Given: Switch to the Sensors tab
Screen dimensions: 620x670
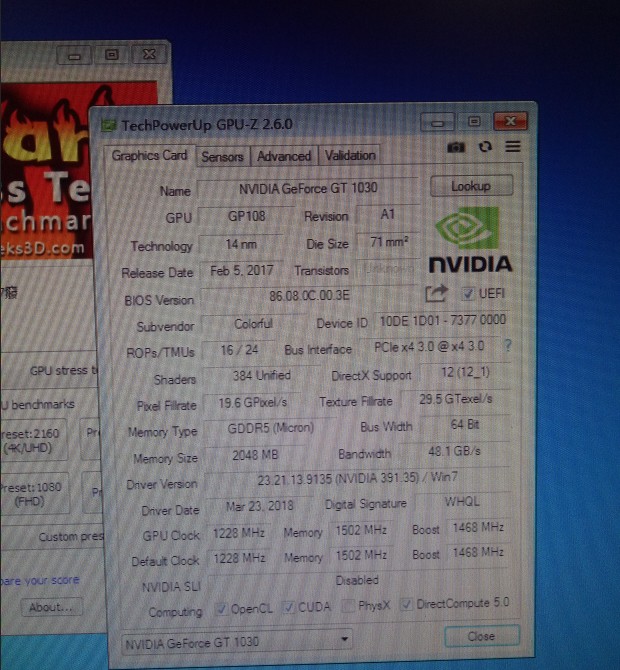Looking at the screenshot, I should [222, 157].
